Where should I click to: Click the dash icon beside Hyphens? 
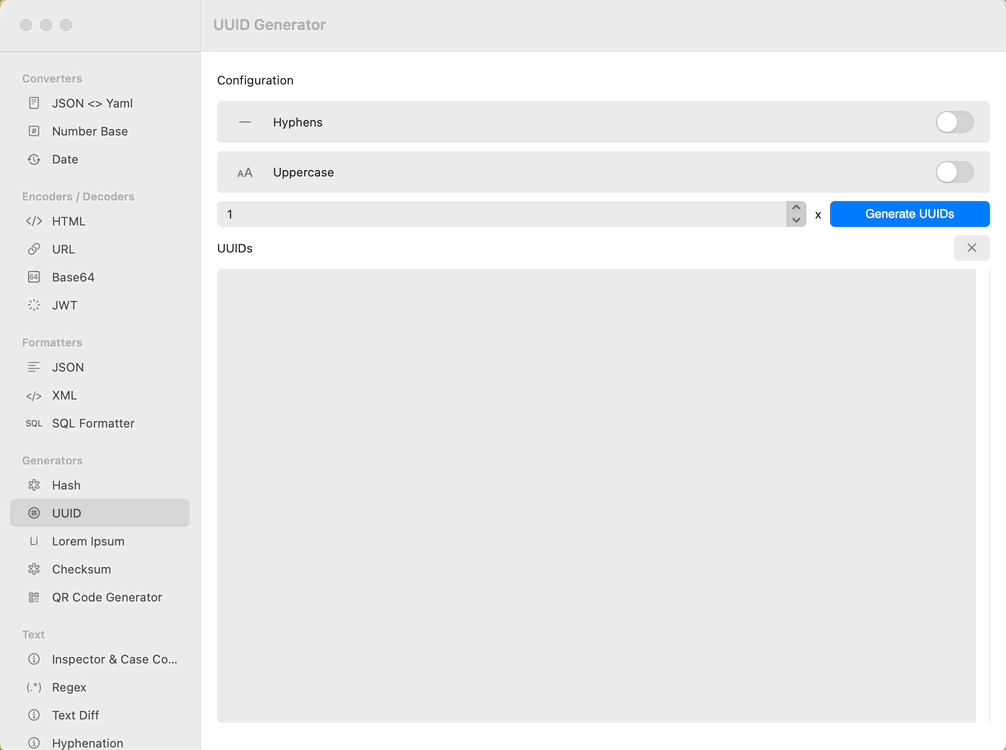click(x=245, y=122)
